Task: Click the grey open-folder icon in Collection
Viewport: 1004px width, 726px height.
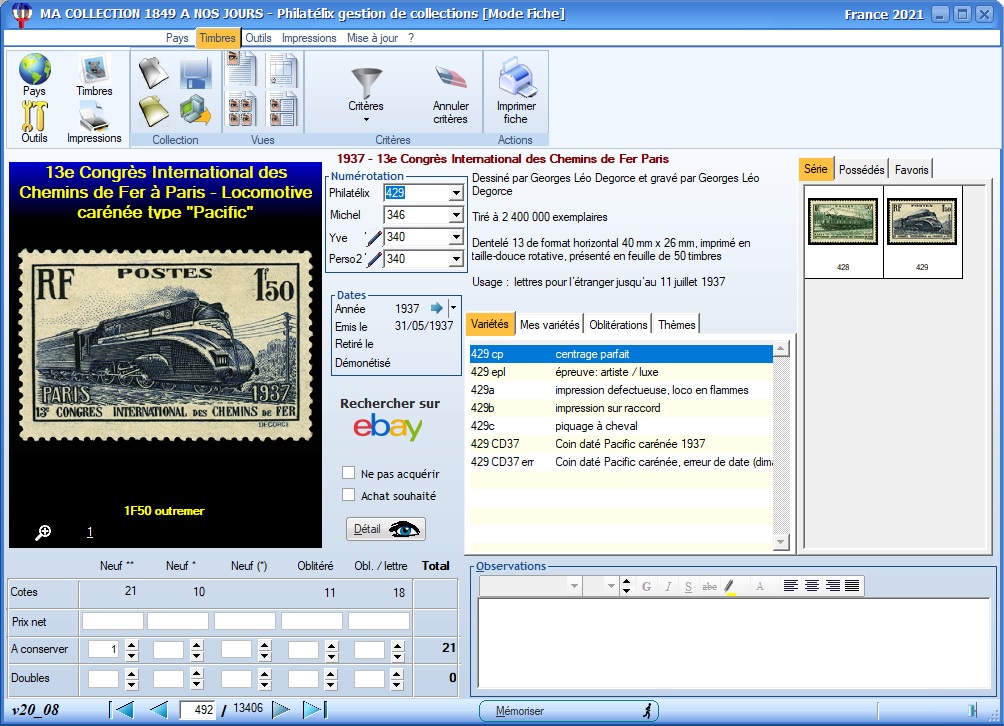Action: coord(154,72)
